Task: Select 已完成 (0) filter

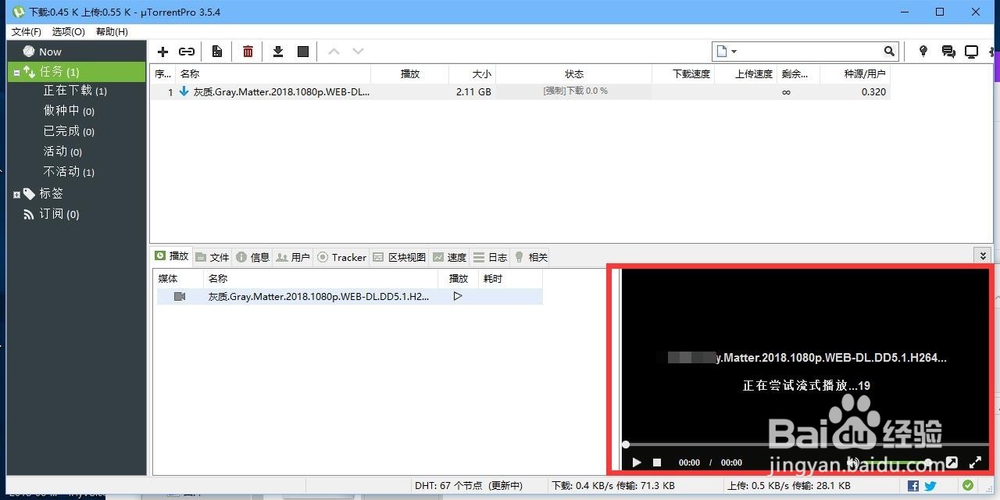Action: [x=69, y=131]
